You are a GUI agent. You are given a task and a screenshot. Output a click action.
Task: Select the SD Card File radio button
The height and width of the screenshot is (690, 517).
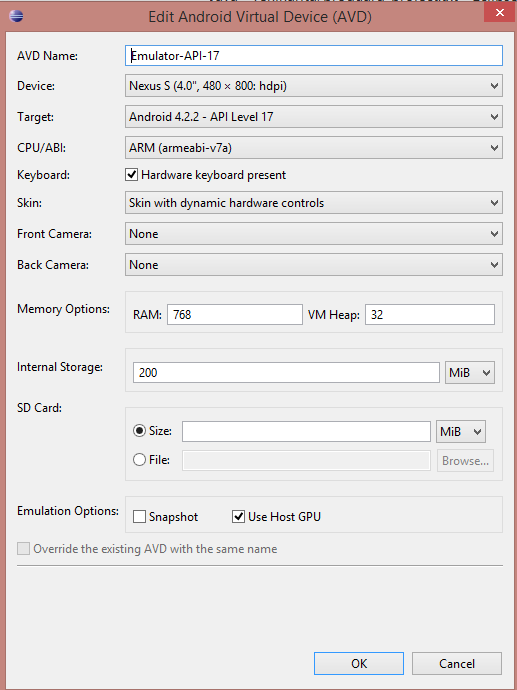[x=139, y=460]
